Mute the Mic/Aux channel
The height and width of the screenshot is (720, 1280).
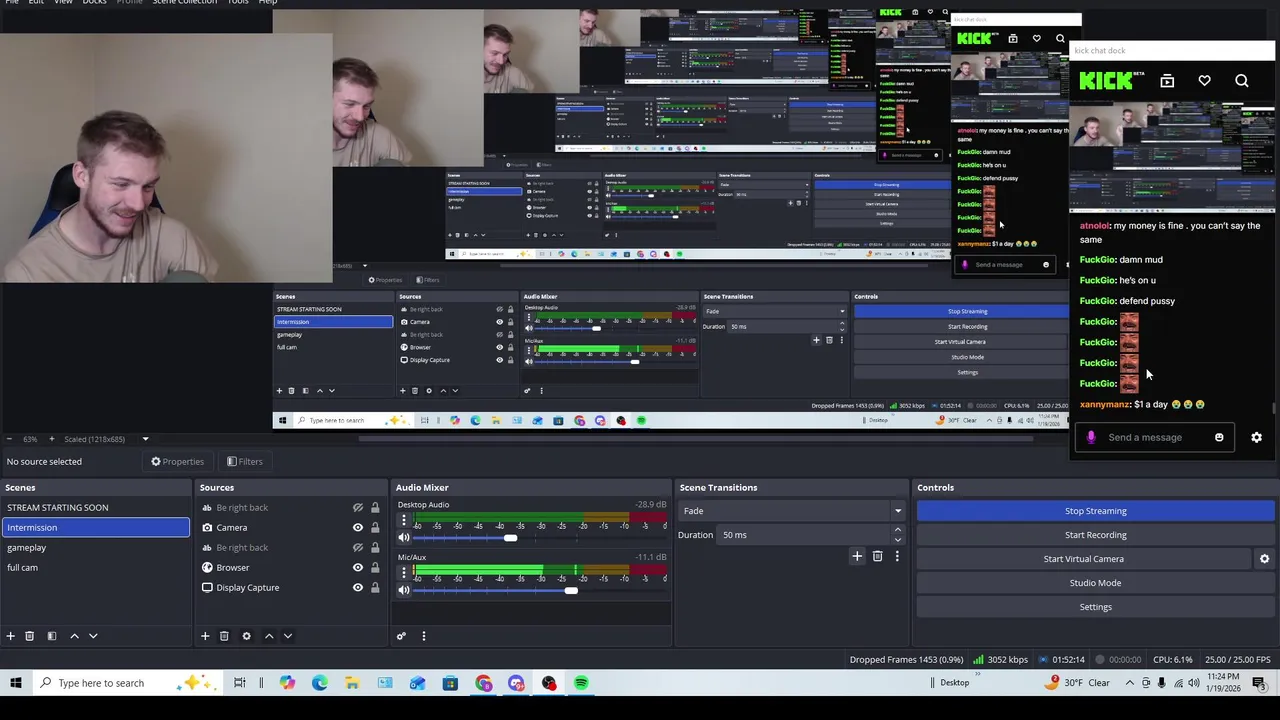tap(404, 590)
